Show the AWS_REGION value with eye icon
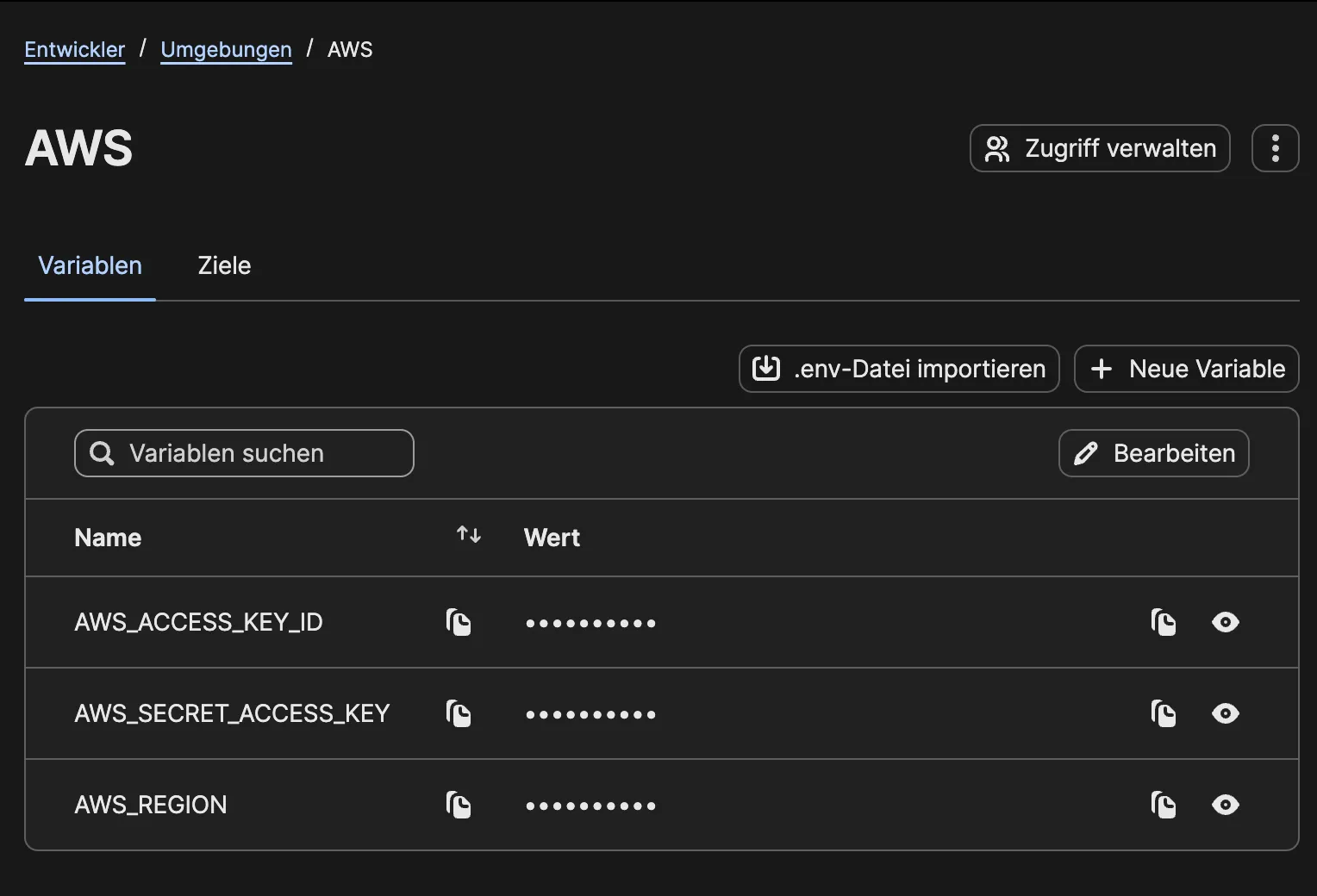1317x896 pixels. 1226,805
